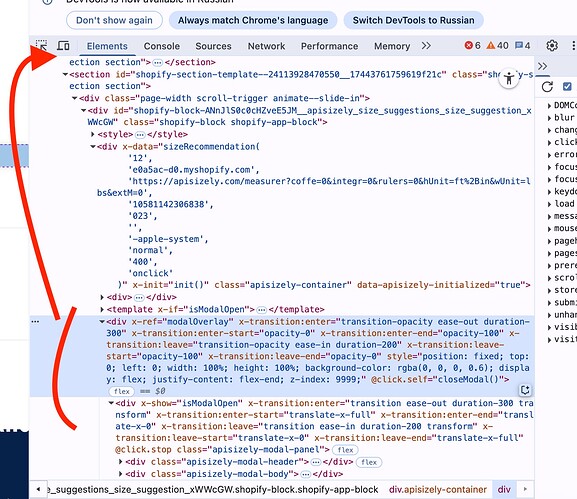Collapse the shopify-app-block div node

point(84,110)
